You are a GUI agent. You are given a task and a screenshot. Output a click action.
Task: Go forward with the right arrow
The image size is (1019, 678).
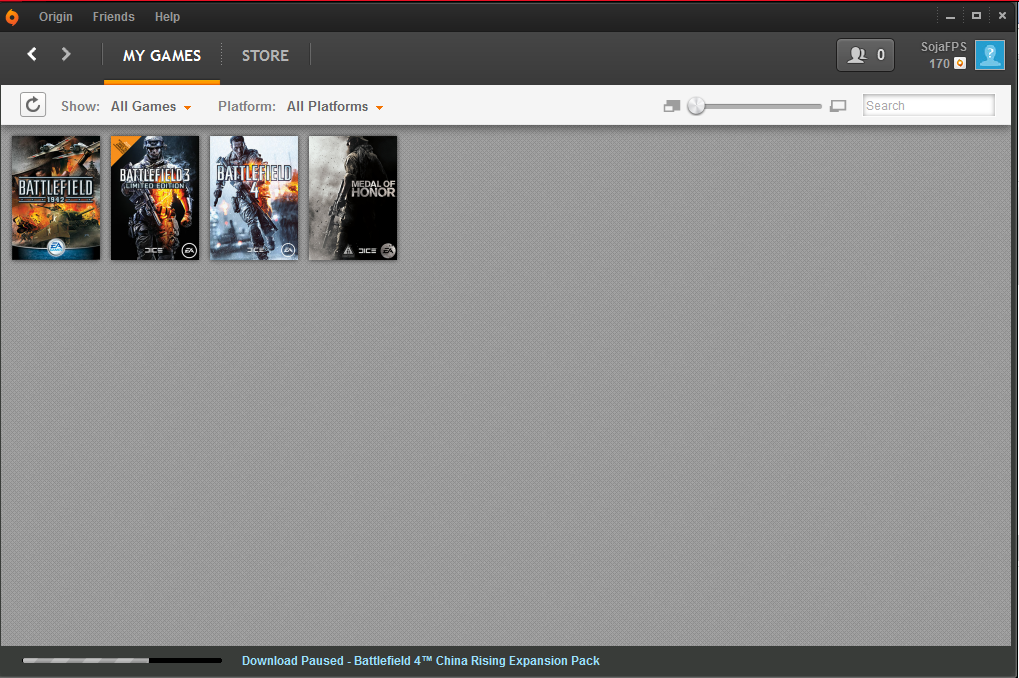point(66,54)
